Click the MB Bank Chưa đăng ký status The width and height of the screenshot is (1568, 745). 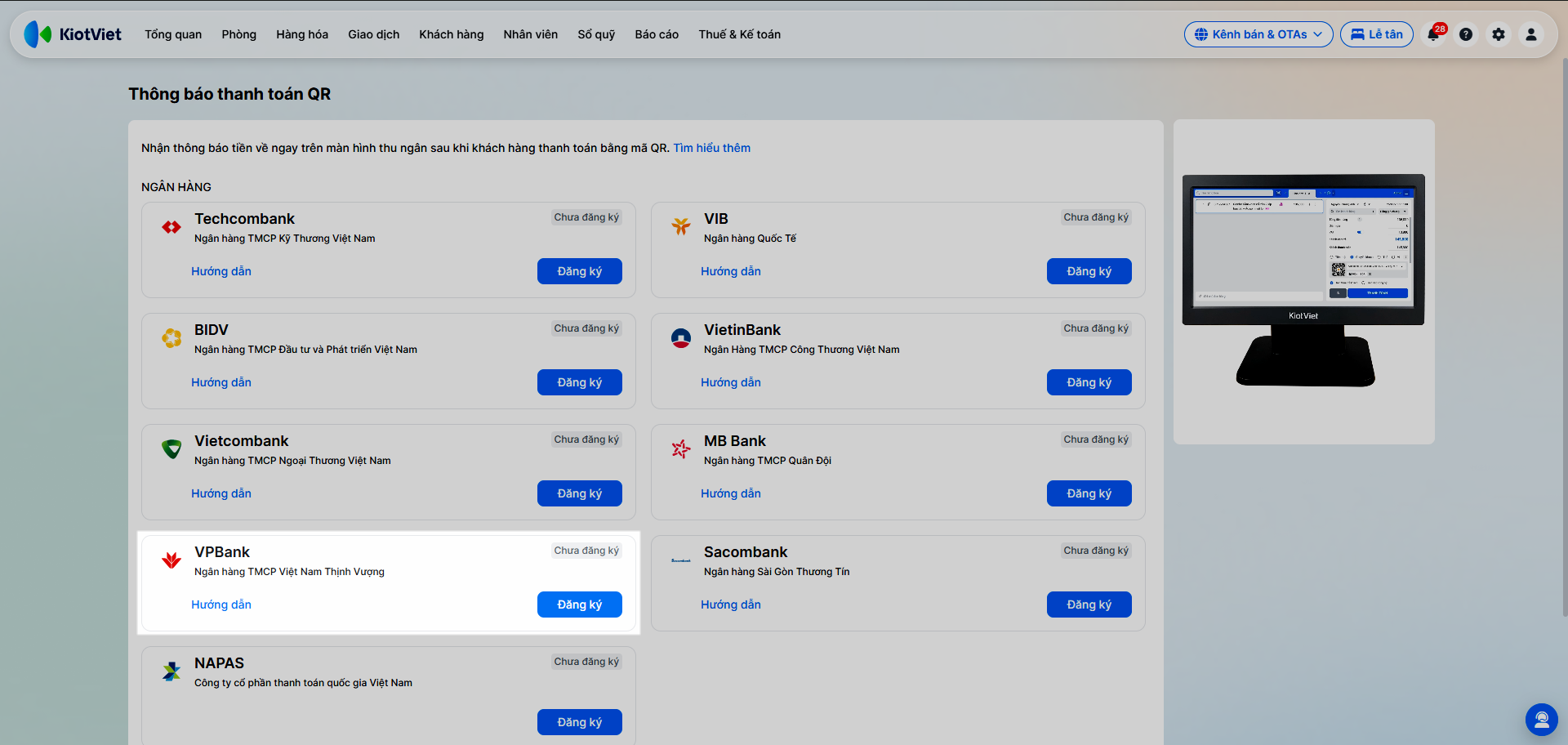pos(1096,439)
